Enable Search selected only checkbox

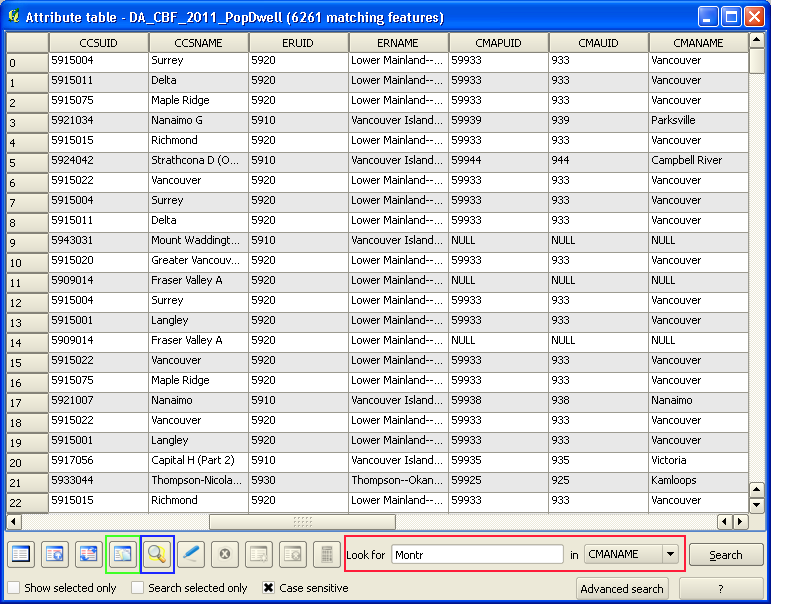(138, 588)
